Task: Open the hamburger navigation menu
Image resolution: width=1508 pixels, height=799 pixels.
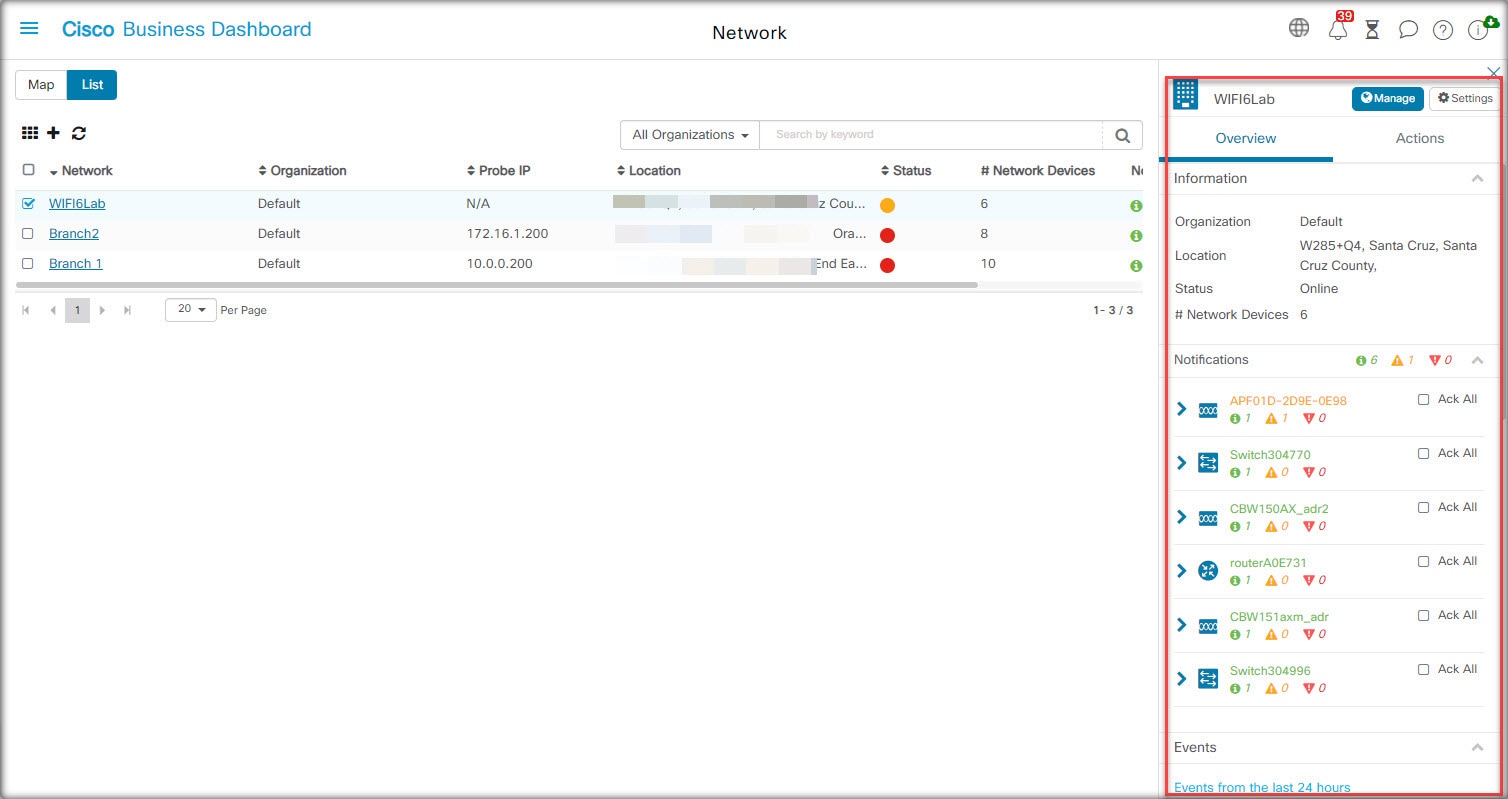Action: click(29, 28)
